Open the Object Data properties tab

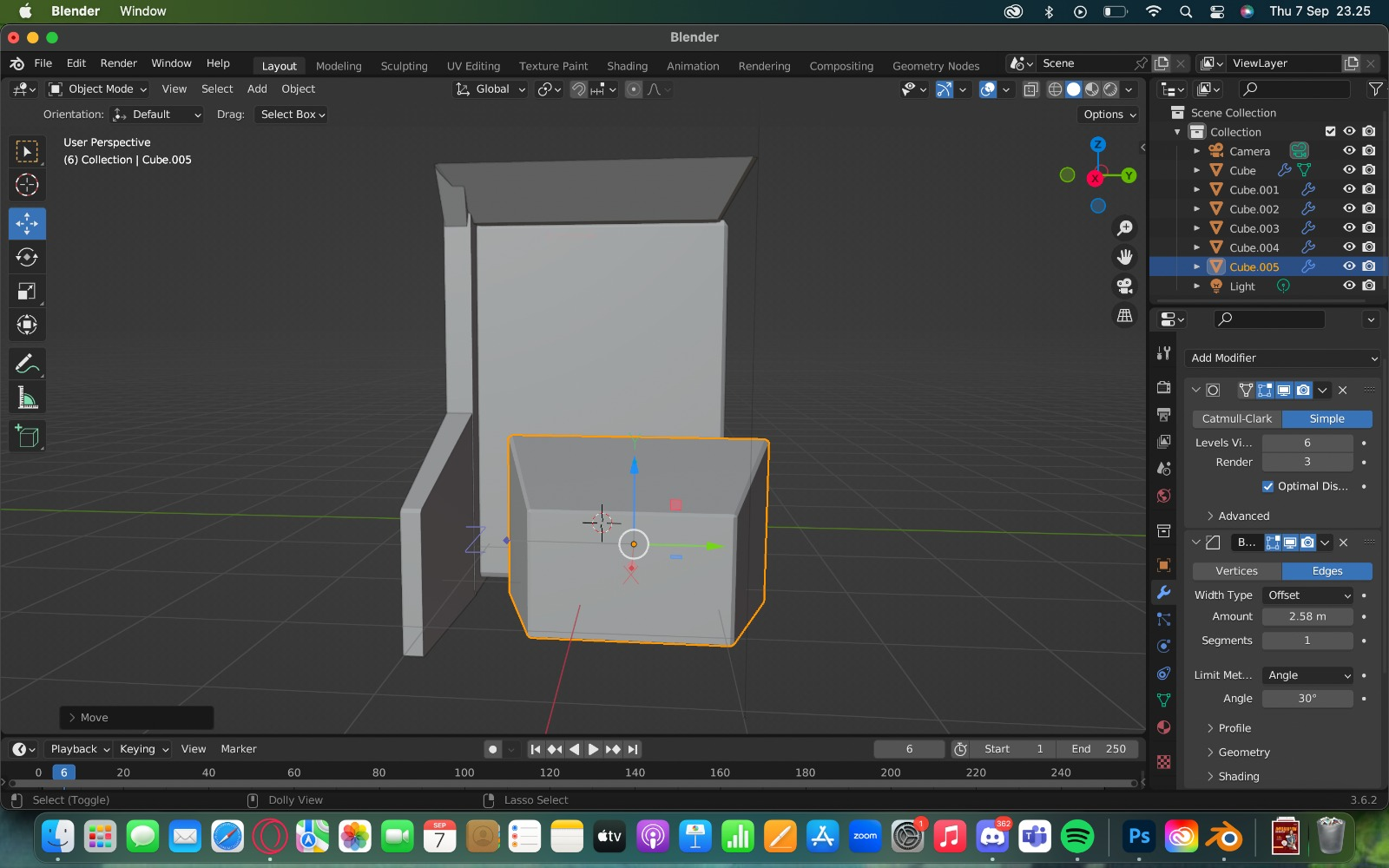point(1164,700)
